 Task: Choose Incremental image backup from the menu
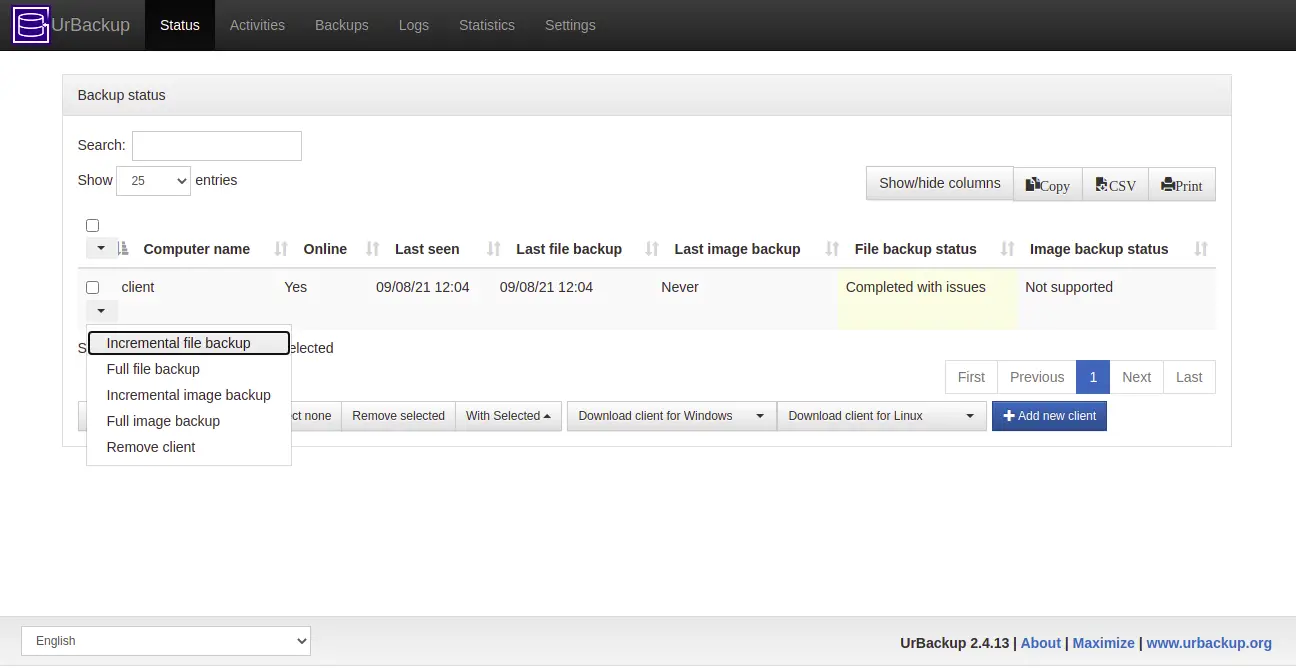[189, 395]
